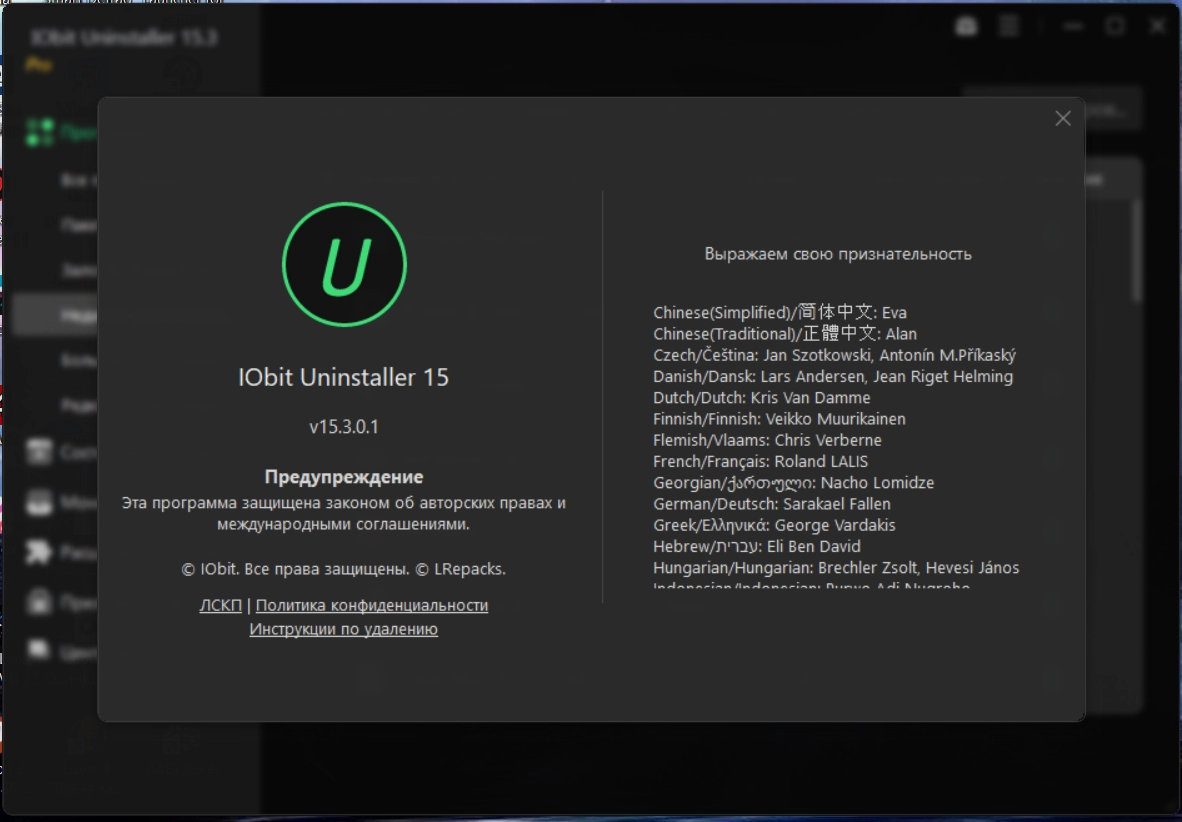Click the Chinese(Simplified) translator row: Eva
The width and height of the screenshot is (1182, 822).
point(780,312)
